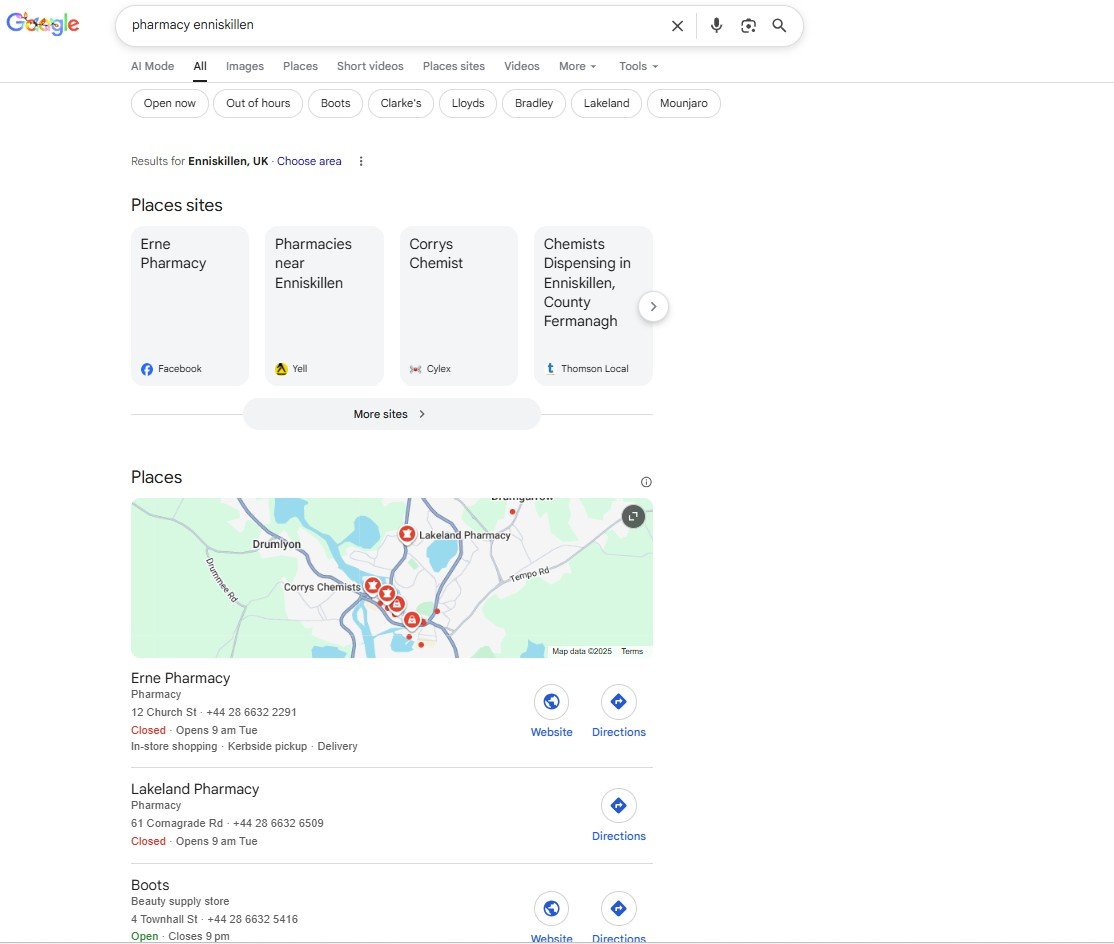
Task: View info via the Places panel info icon
Action: pos(646,481)
